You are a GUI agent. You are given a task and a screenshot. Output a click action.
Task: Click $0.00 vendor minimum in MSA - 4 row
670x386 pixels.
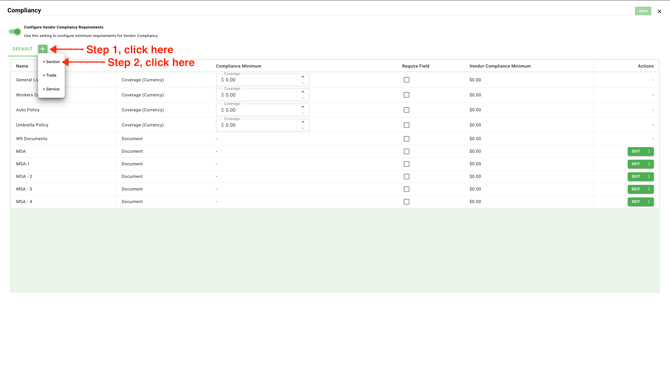point(475,202)
